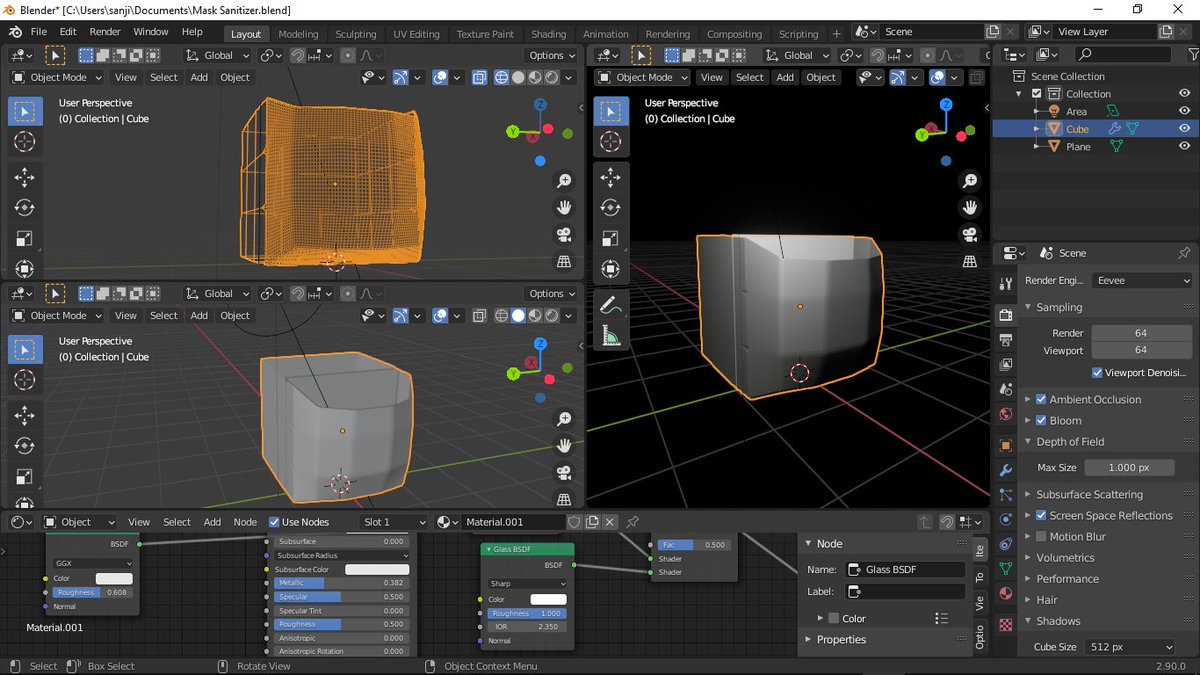Switch right viewport to orthographic grid view
The image size is (1200, 675).
click(x=969, y=261)
